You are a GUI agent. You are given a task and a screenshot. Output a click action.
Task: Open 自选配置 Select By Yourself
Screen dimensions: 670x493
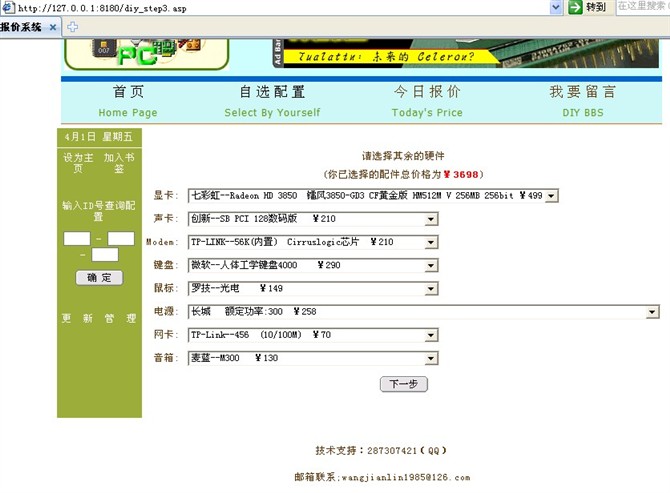[272, 101]
